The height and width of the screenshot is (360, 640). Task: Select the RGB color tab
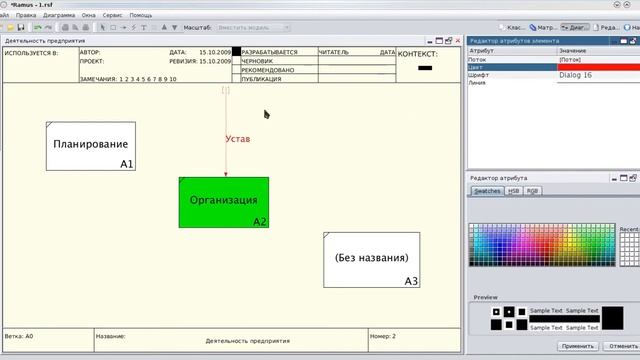point(532,191)
